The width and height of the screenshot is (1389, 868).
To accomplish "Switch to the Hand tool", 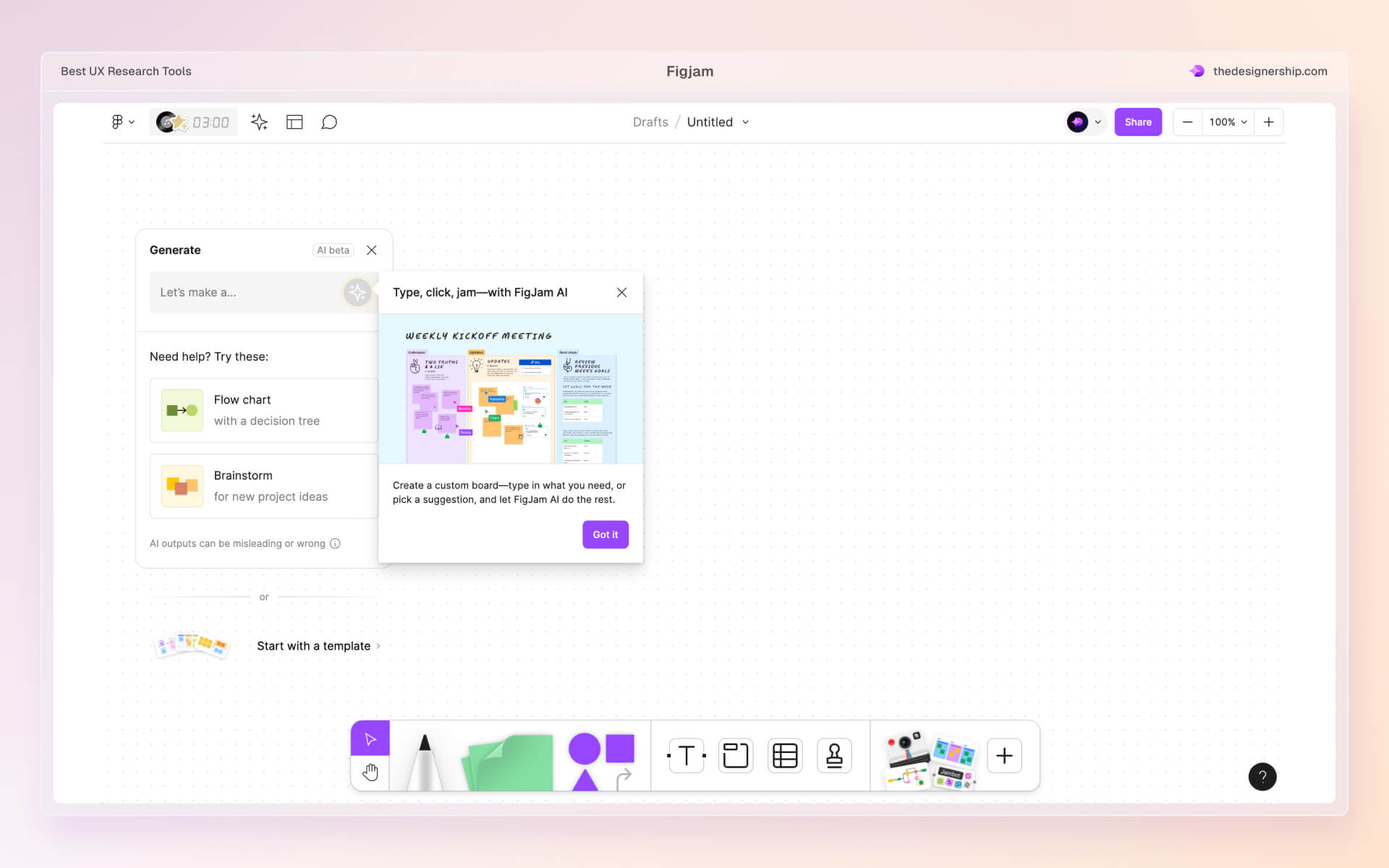I will click(x=370, y=773).
